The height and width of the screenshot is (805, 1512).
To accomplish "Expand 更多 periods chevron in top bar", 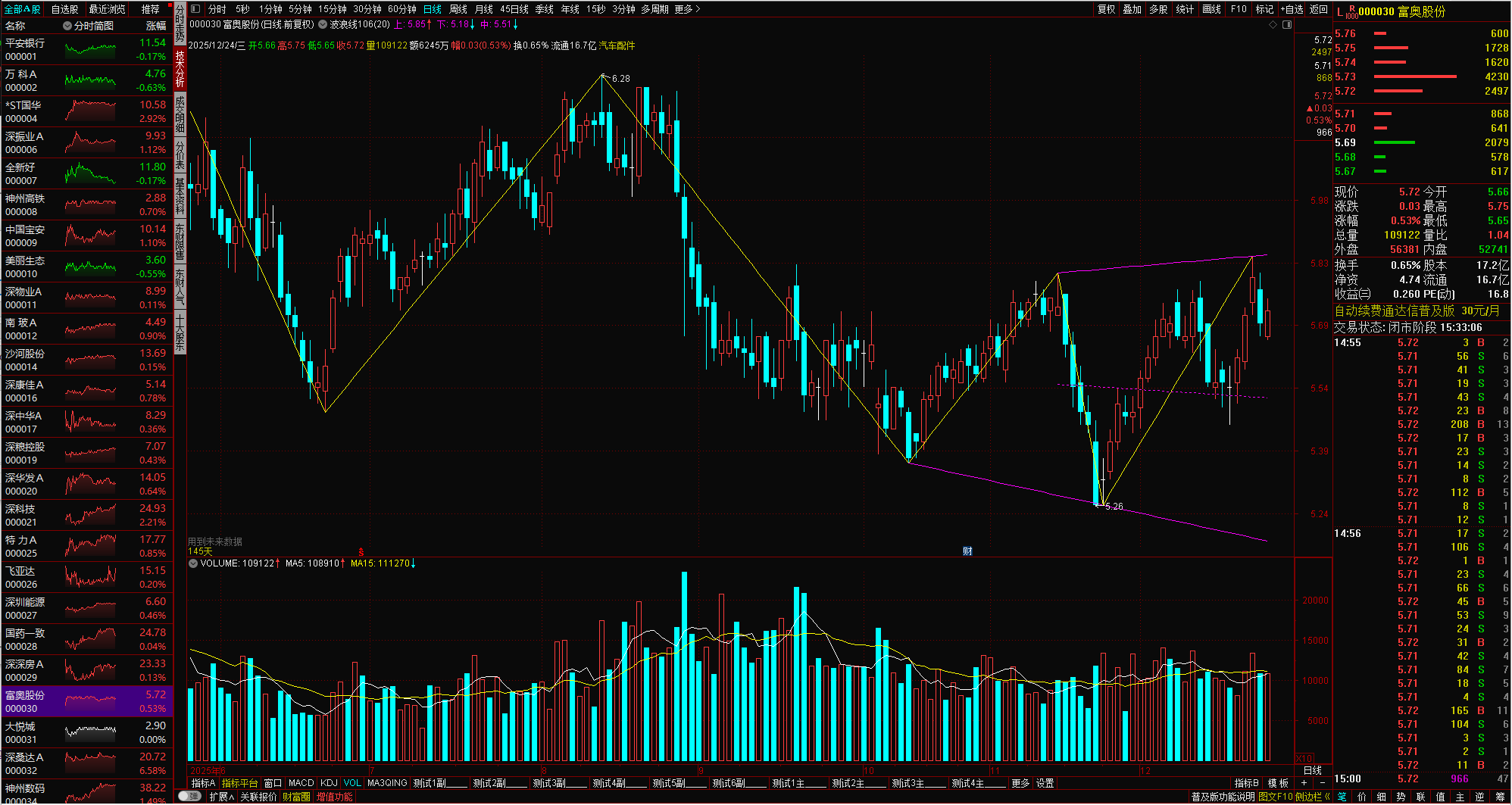I will pos(698,9).
